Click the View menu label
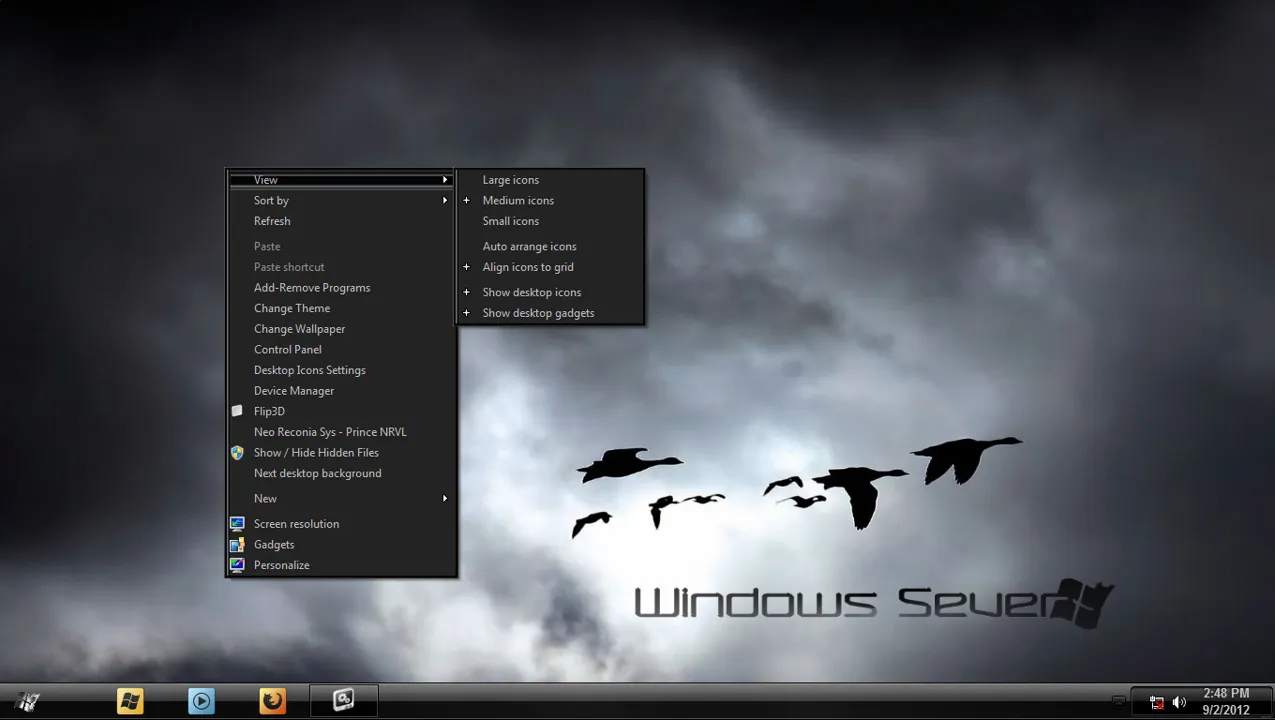The width and height of the screenshot is (1275, 720). pyautogui.click(x=266, y=180)
